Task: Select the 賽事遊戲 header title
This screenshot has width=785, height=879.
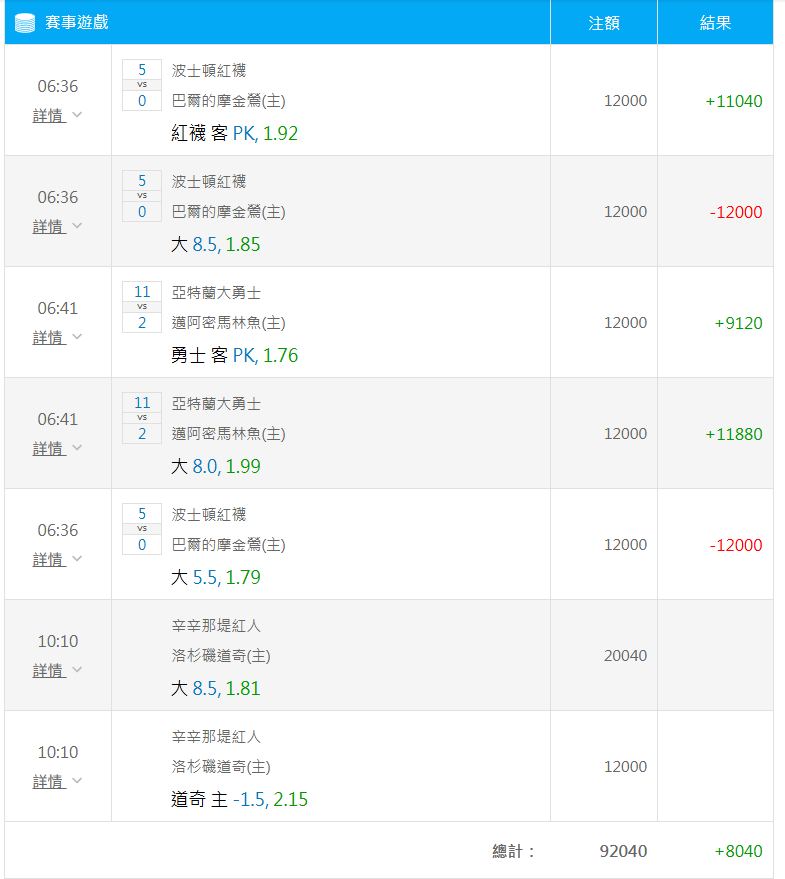Action: [77, 22]
